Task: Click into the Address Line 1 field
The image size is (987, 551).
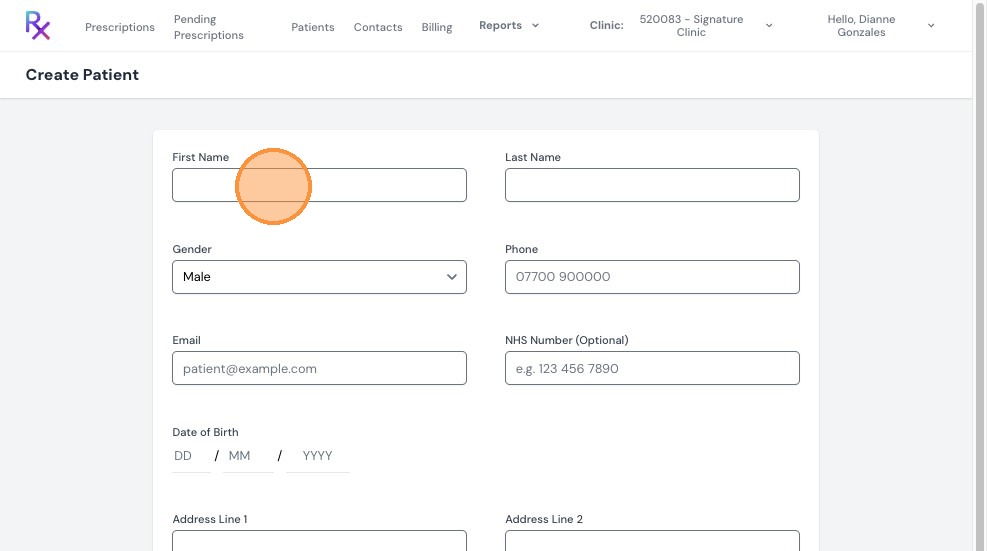Action: (319, 541)
